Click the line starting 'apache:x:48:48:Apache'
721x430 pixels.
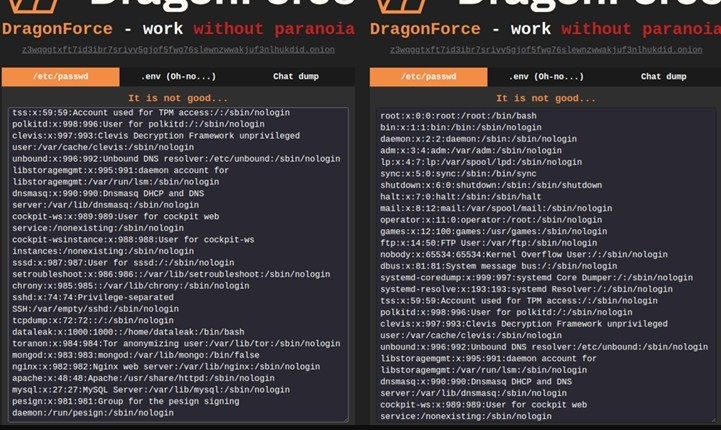point(143,378)
